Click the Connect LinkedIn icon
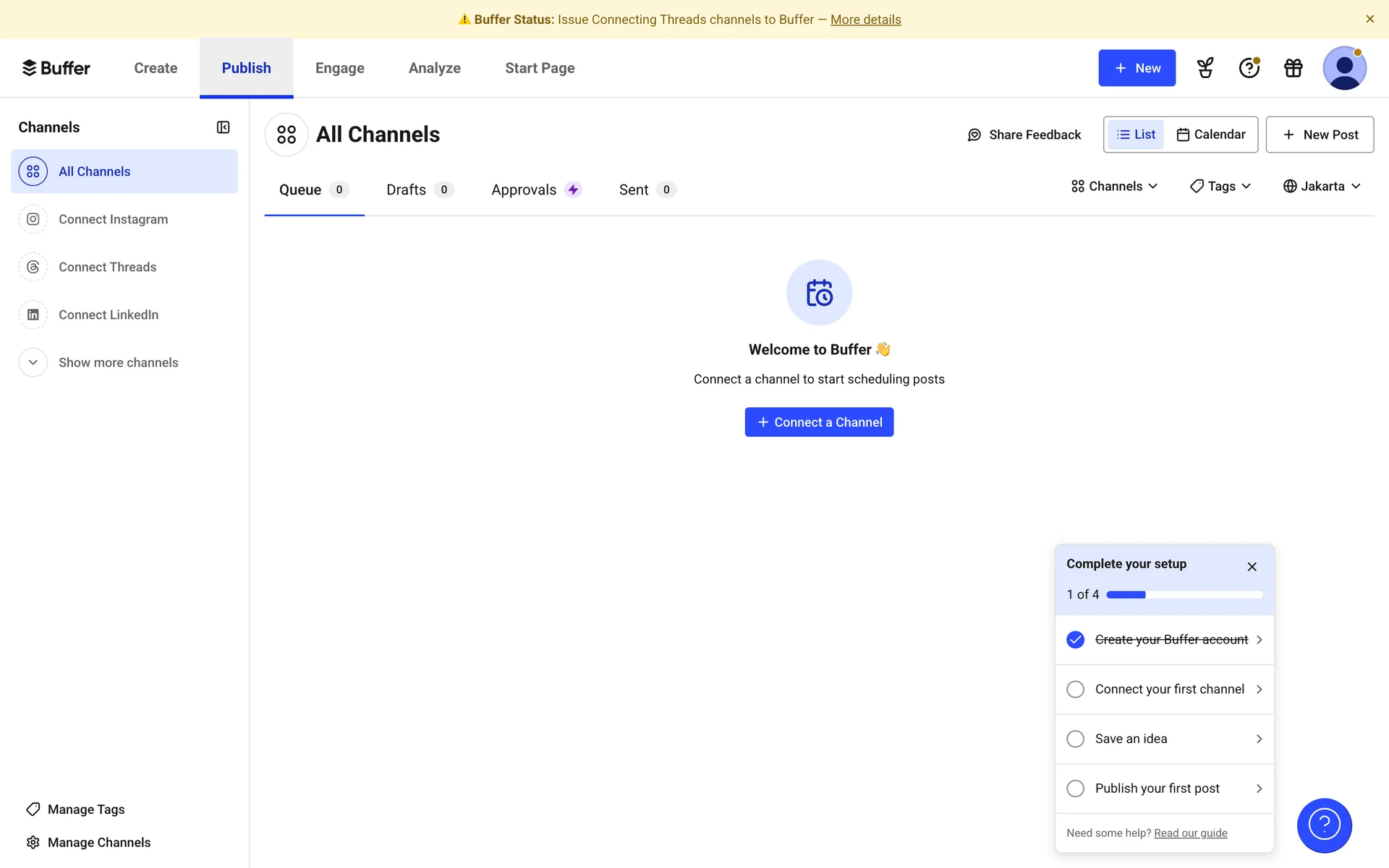 pos(33,315)
